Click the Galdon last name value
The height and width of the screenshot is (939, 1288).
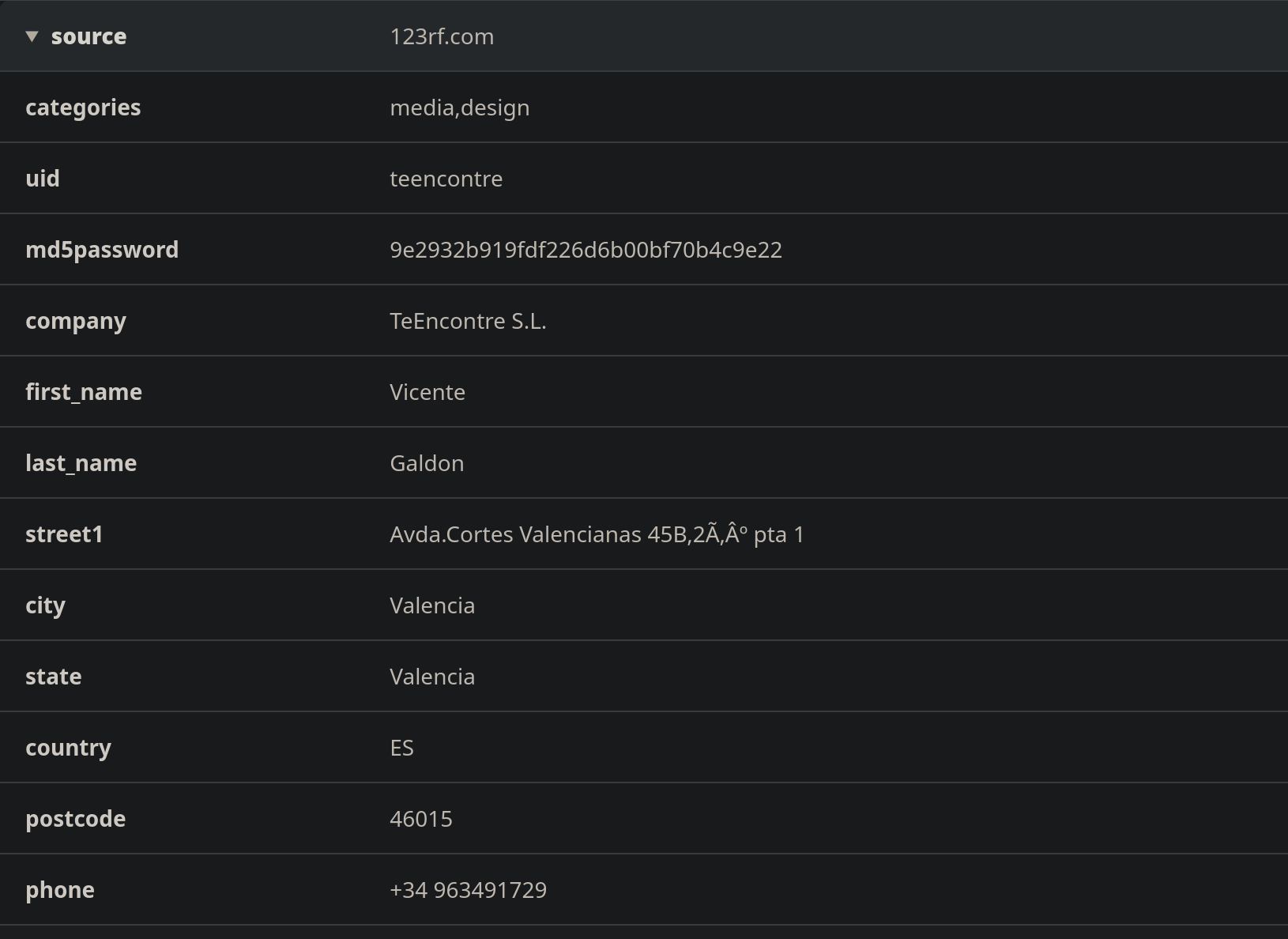point(427,463)
